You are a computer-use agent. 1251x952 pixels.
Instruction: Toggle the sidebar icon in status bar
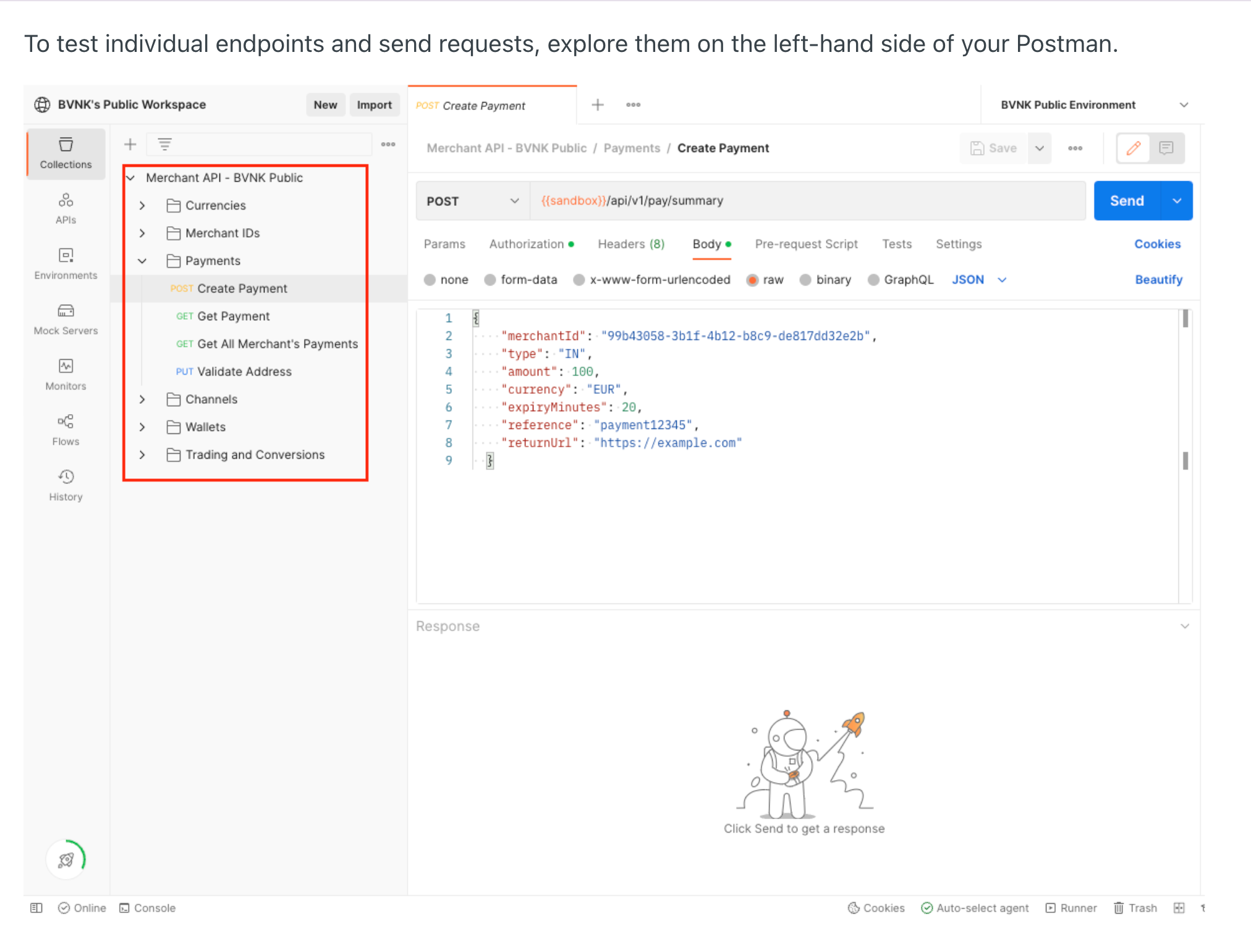pos(36,908)
